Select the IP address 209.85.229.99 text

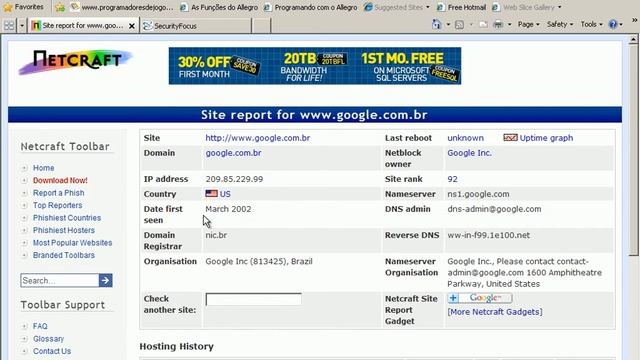tap(234, 179)
